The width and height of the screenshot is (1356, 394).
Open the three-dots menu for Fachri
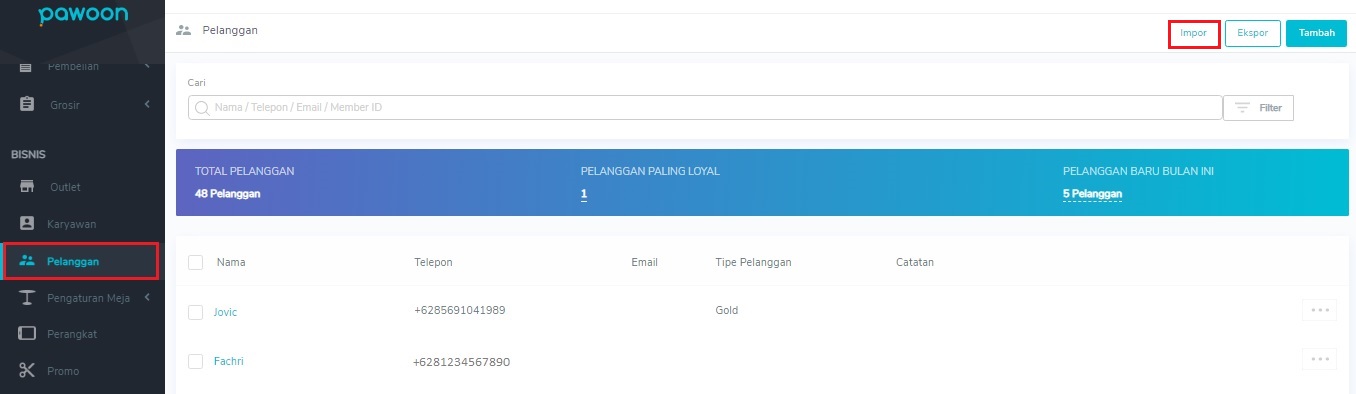click(1319, 359)
